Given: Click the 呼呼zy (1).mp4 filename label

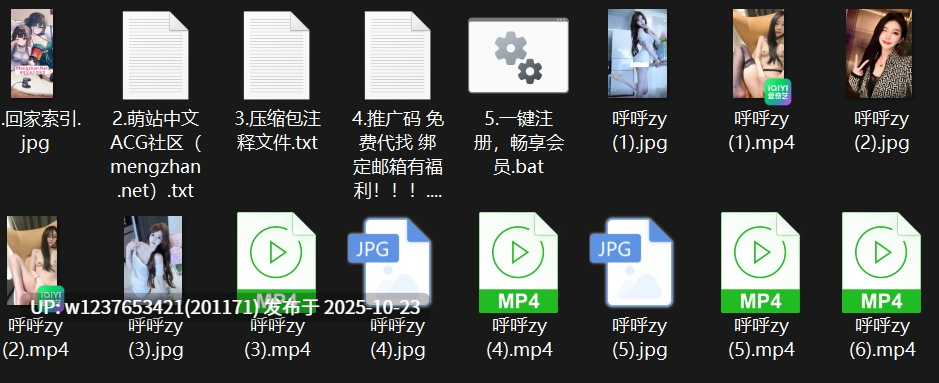Looking at the screenshot, I should (762, 130).
